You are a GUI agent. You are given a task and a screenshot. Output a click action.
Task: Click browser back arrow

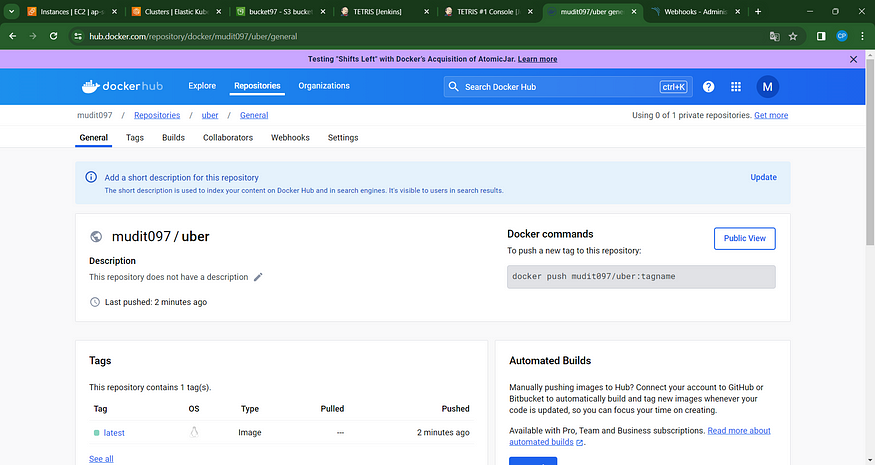[13, 36]
